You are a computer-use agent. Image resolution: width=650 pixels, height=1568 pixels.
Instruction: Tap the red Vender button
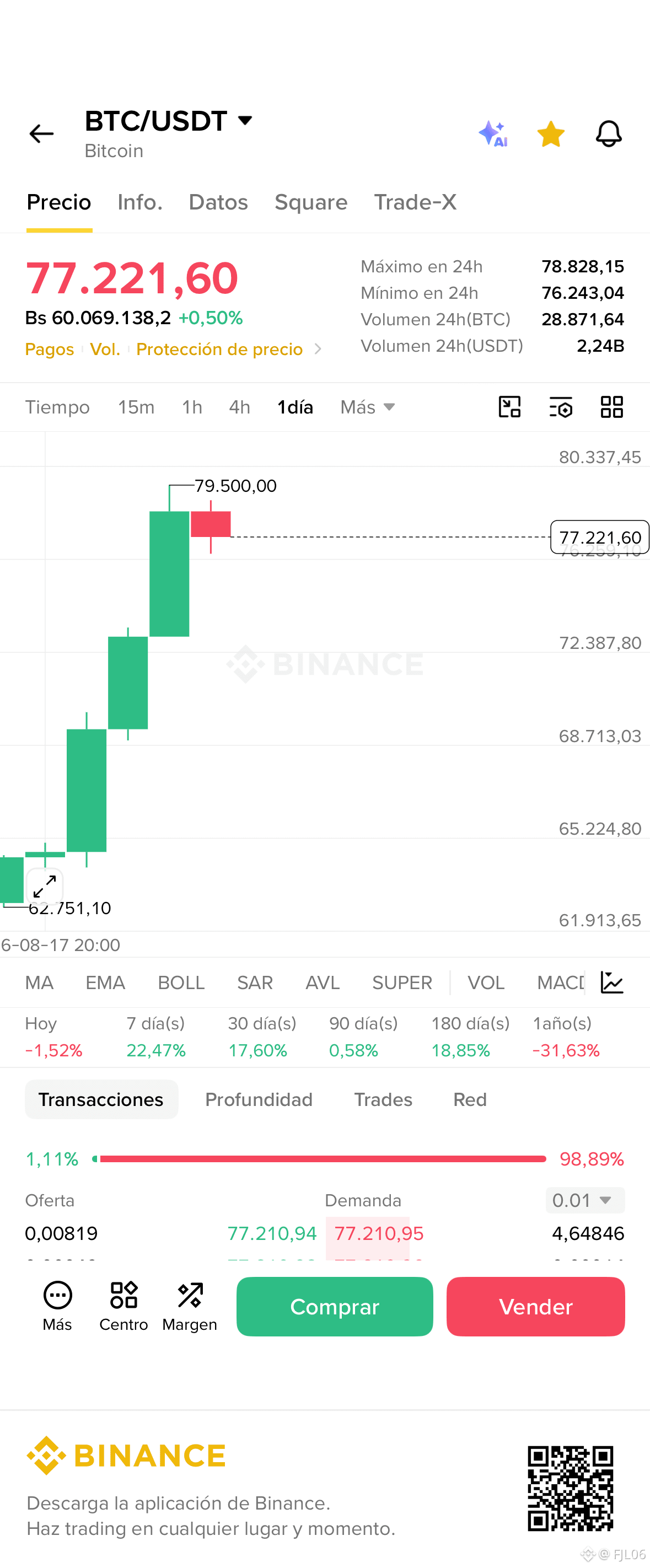(x=535, y=1306)
